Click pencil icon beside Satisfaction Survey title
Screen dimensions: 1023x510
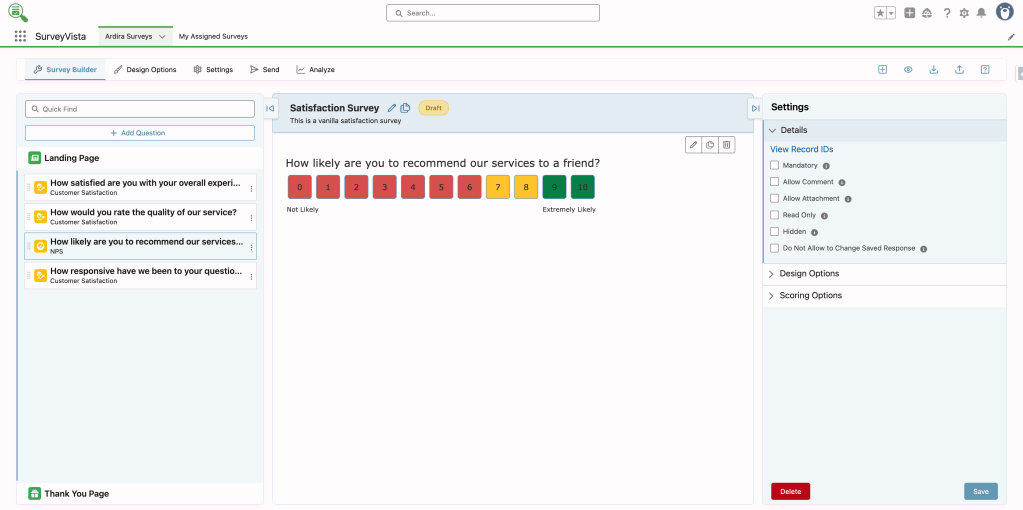pos(392,108)
